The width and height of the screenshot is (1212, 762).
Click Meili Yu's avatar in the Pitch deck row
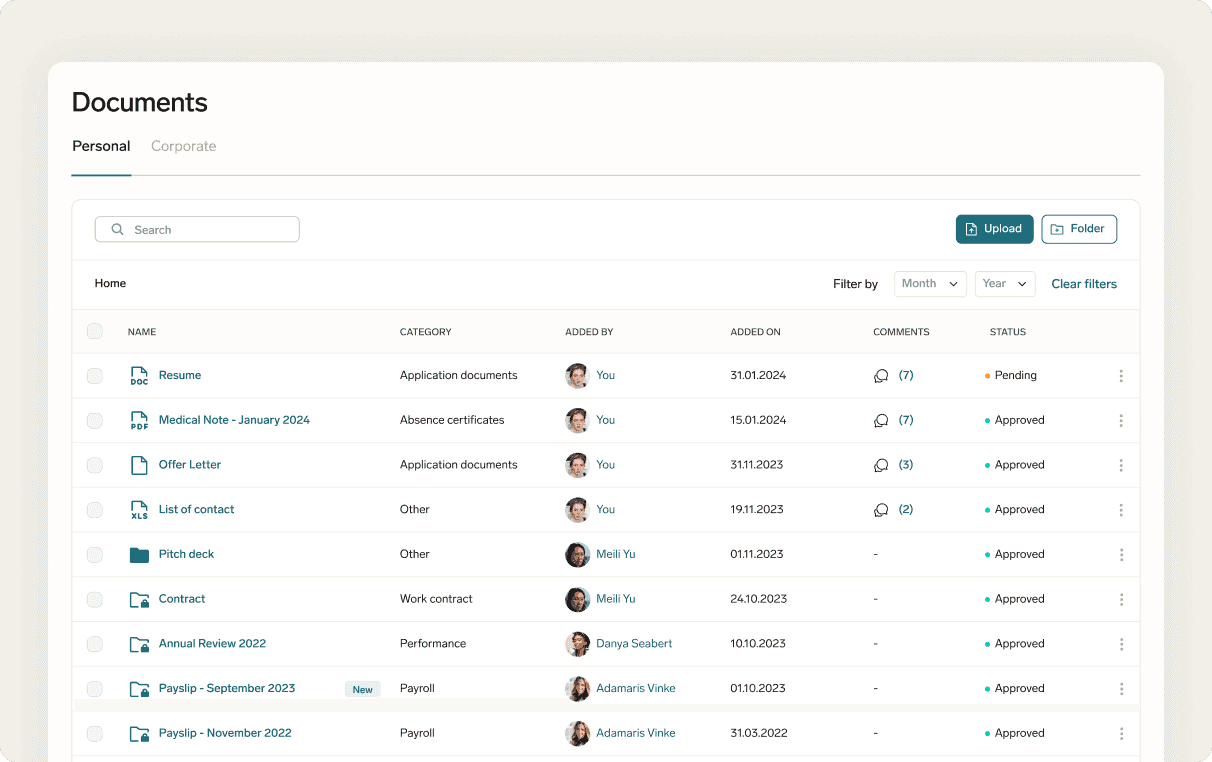click(577, 554)
